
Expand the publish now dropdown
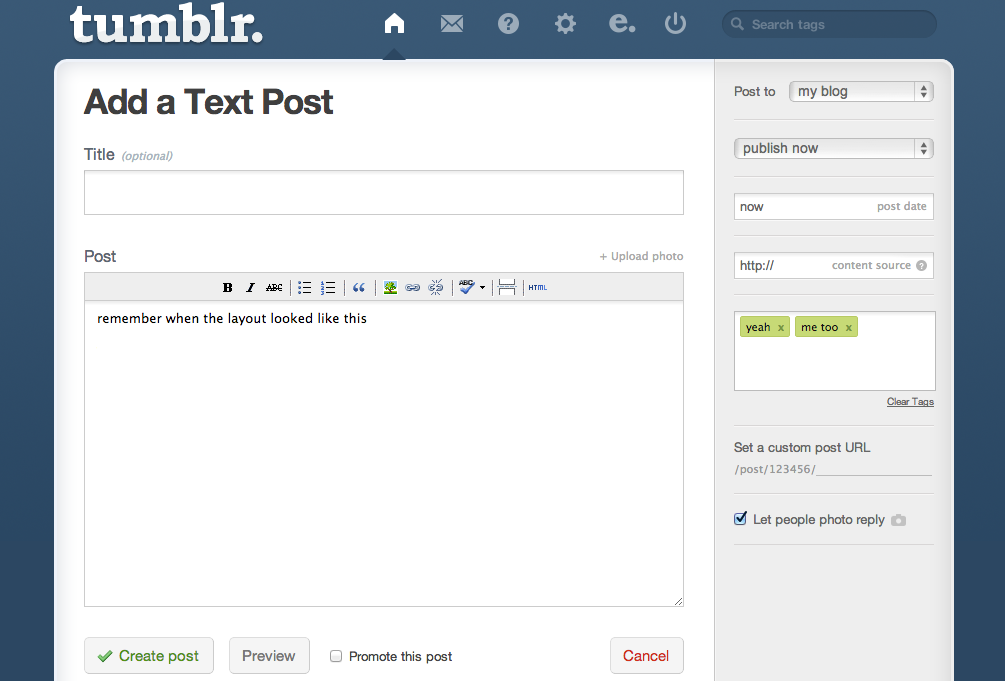(833, 149)
